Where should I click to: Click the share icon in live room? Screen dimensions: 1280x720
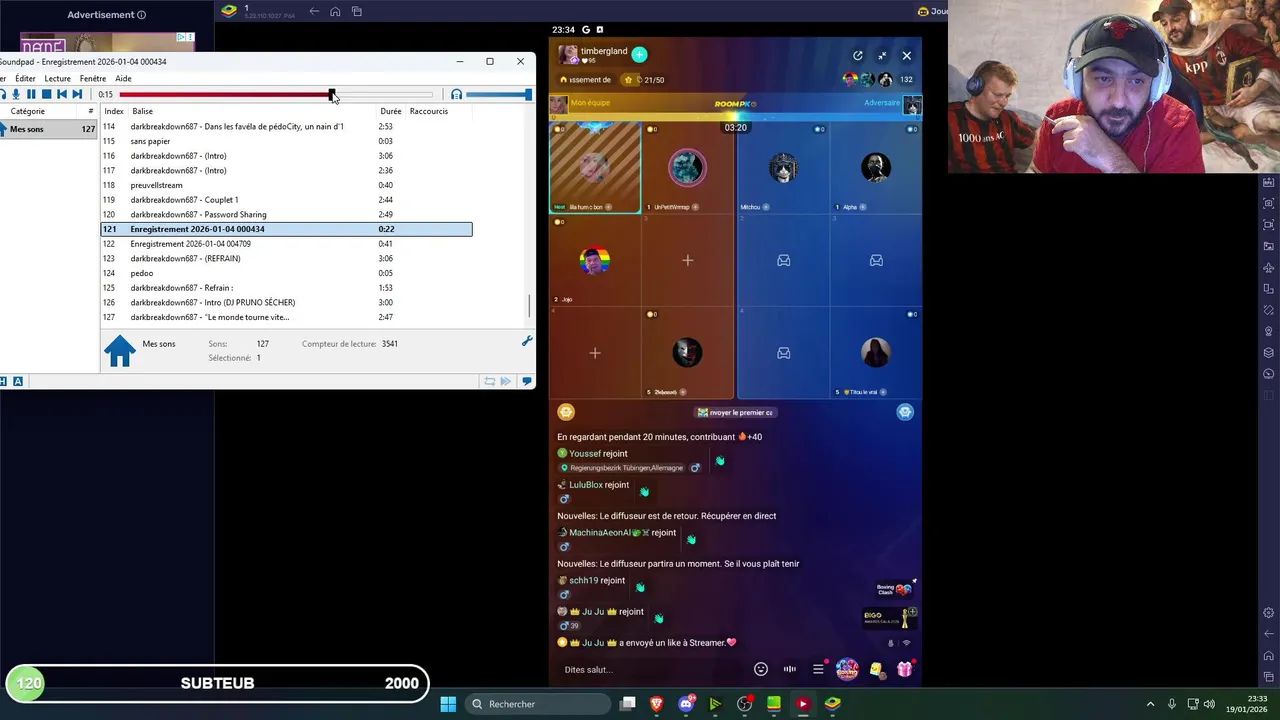coord(857,56)
